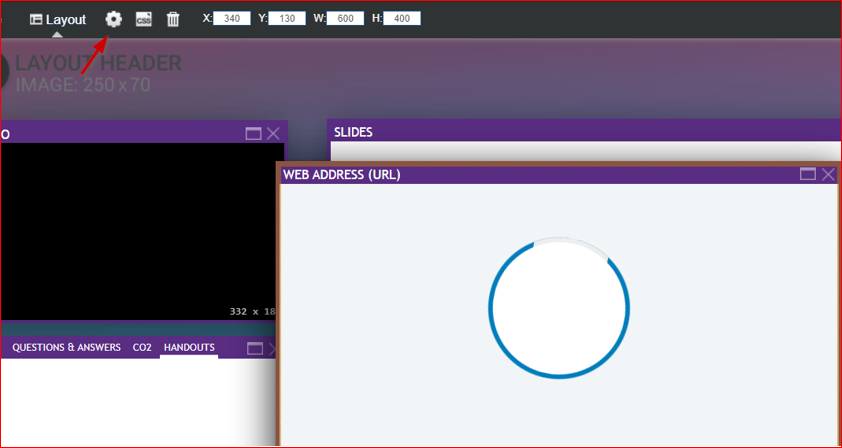This screenshot has width=842, height=448.
Task: Switch to the CO2 tab
Action: pyautogui.click(x=142, y=348)
